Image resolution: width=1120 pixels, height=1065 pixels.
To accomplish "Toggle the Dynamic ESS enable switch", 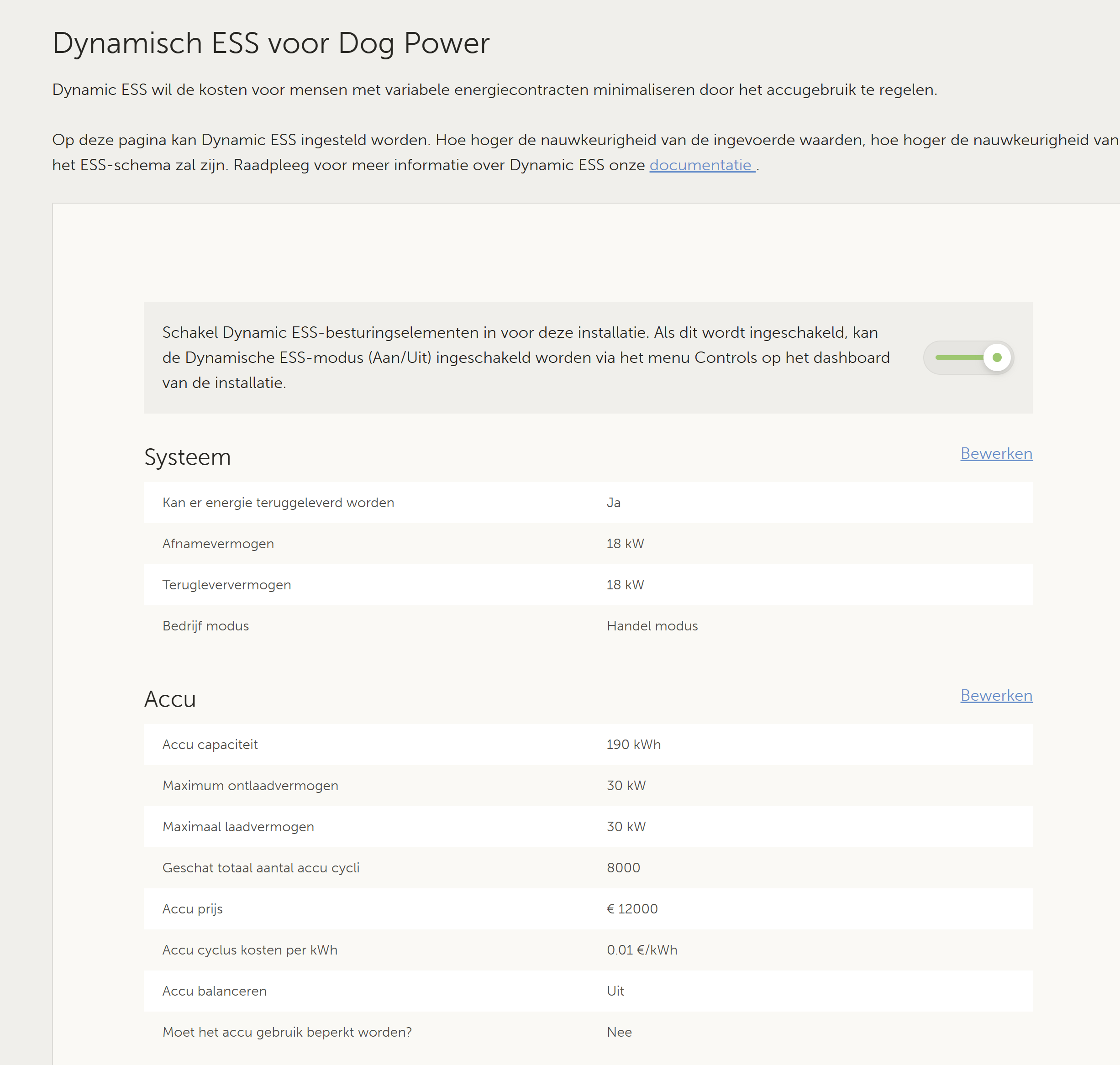I will [x=968, y=357].
